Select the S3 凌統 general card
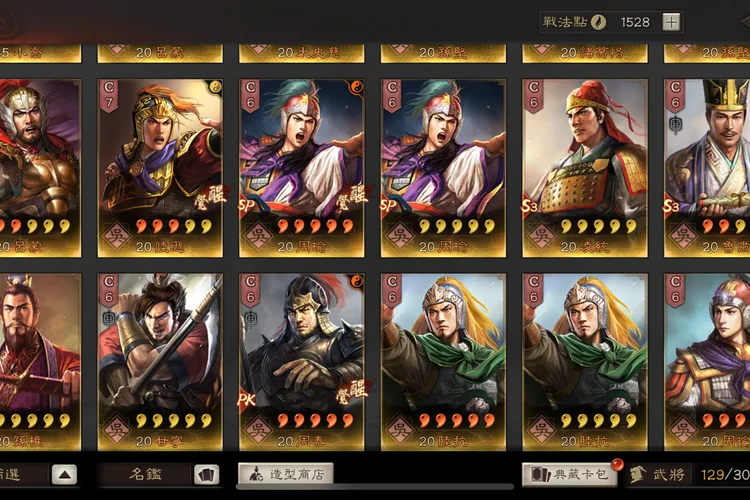The image size is (750, 500). point(585,168)
